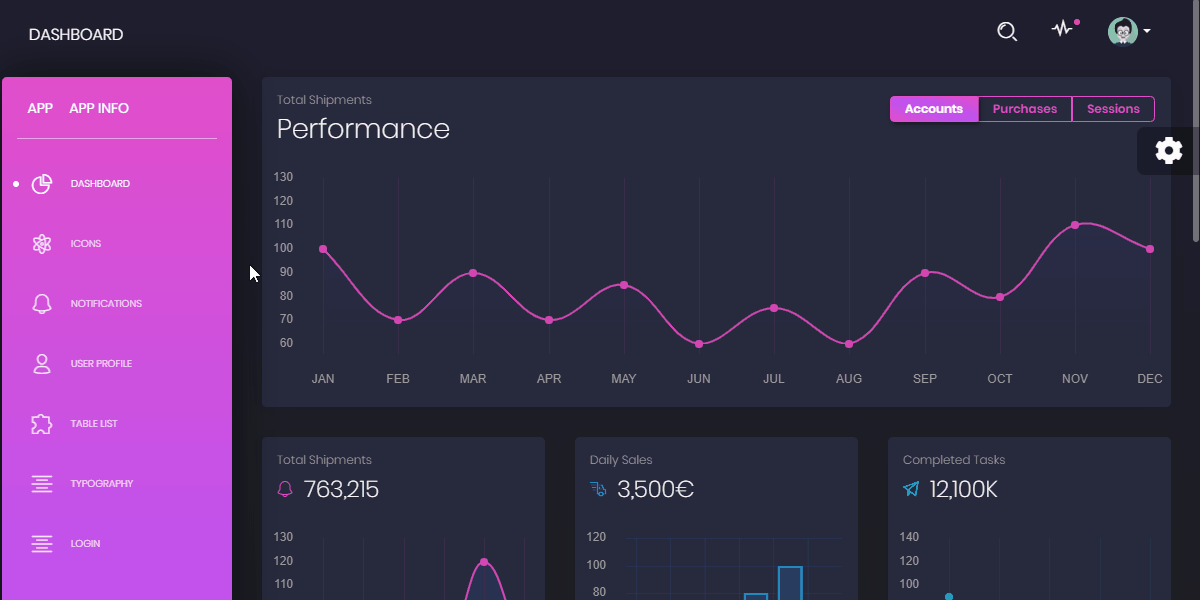This screenshot has height=600, width=1200.
Task: Enable the Sessions data view
Action: (x=1113, y=108)
